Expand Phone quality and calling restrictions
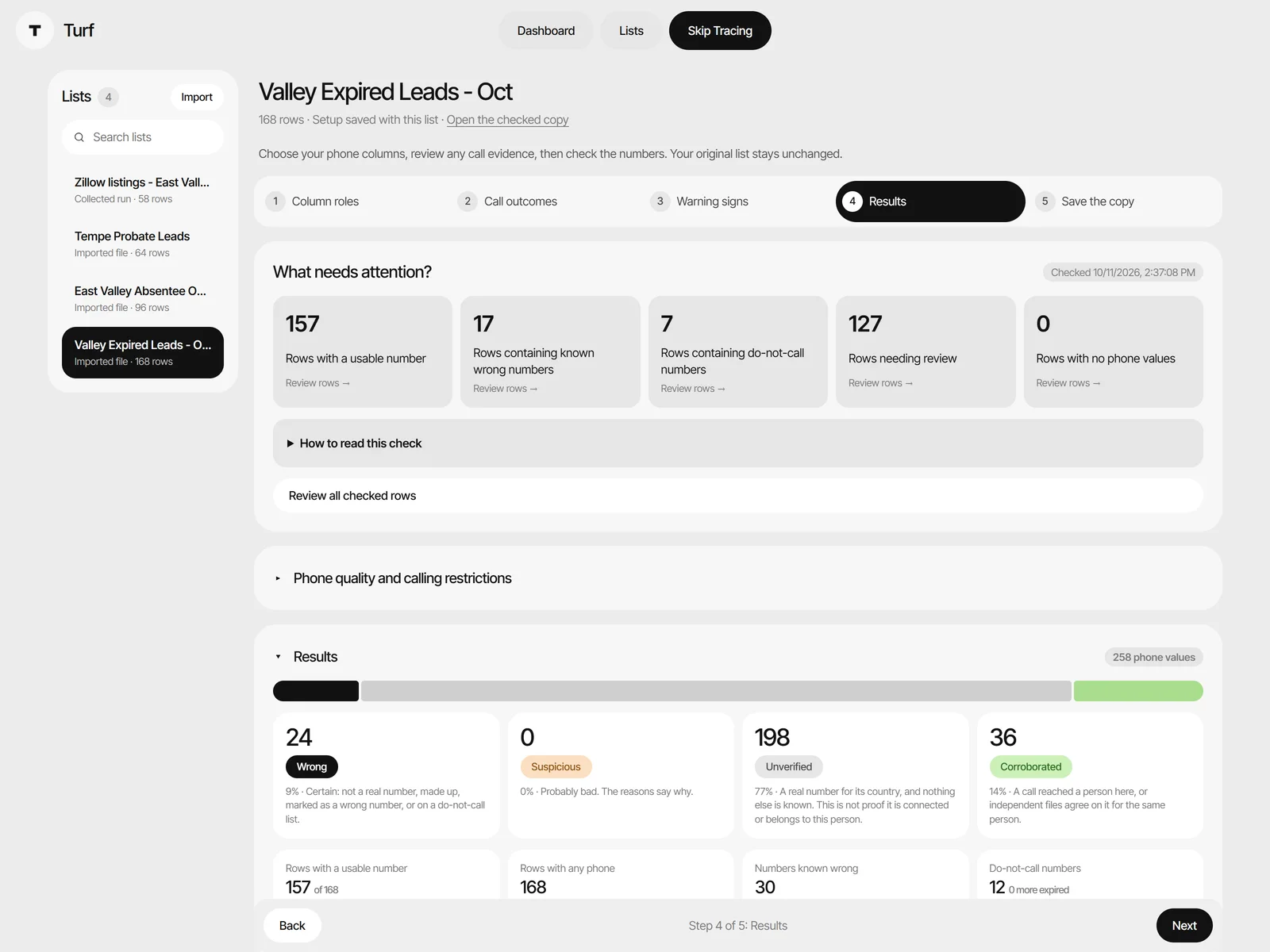The width and height of the screenshot is (1270, 952). (x=738, y=578)
